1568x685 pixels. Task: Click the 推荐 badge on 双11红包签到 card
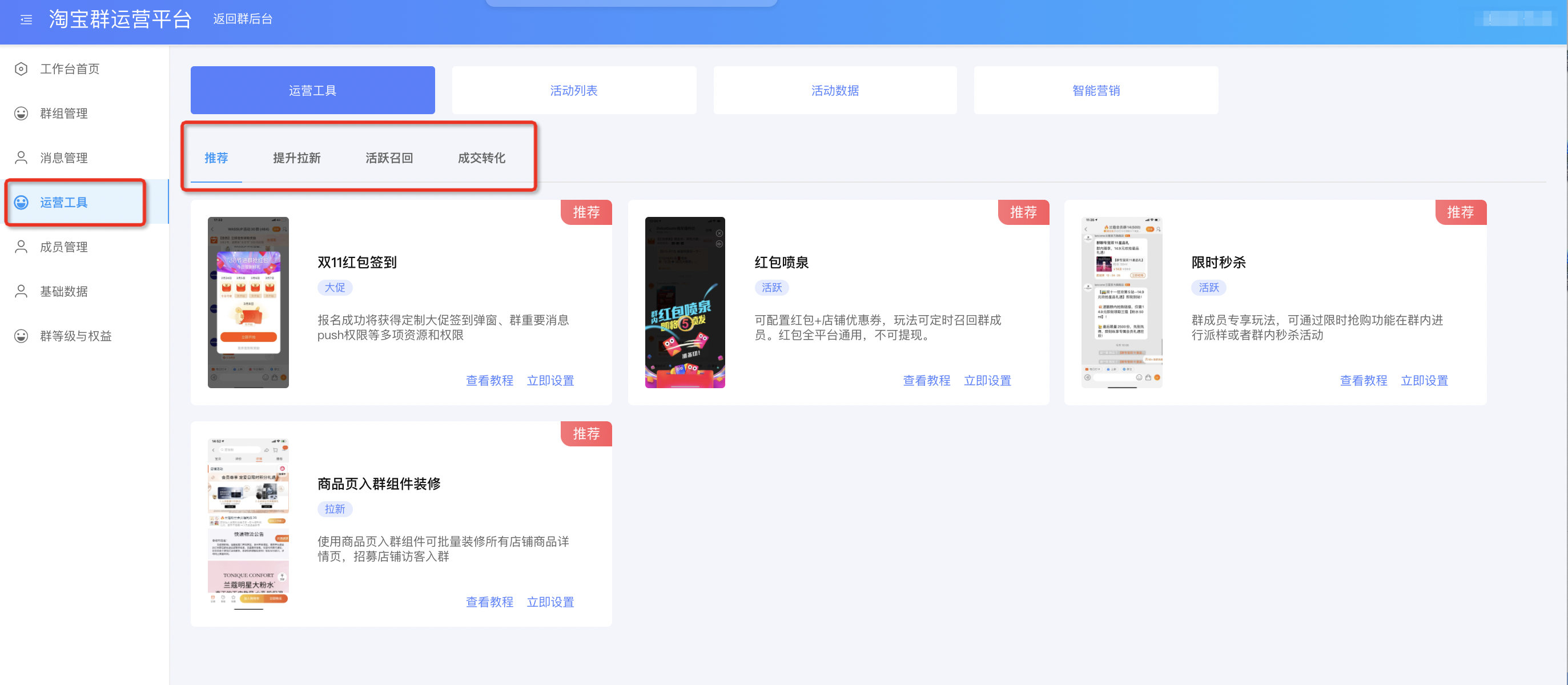click(586, 212)
